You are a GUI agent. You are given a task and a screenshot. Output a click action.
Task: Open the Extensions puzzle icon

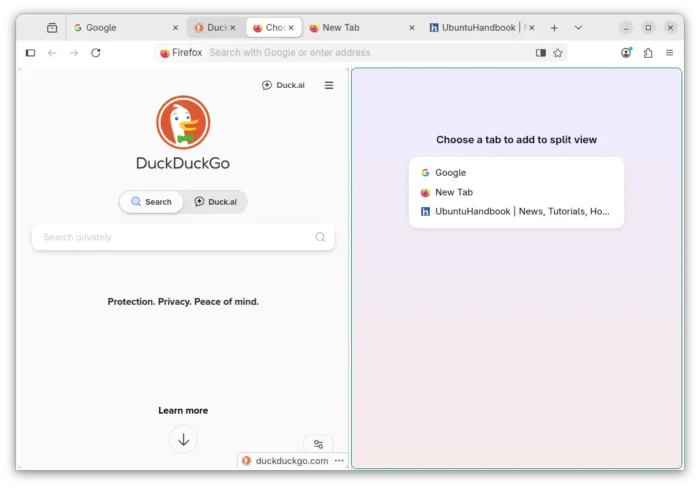648,53
